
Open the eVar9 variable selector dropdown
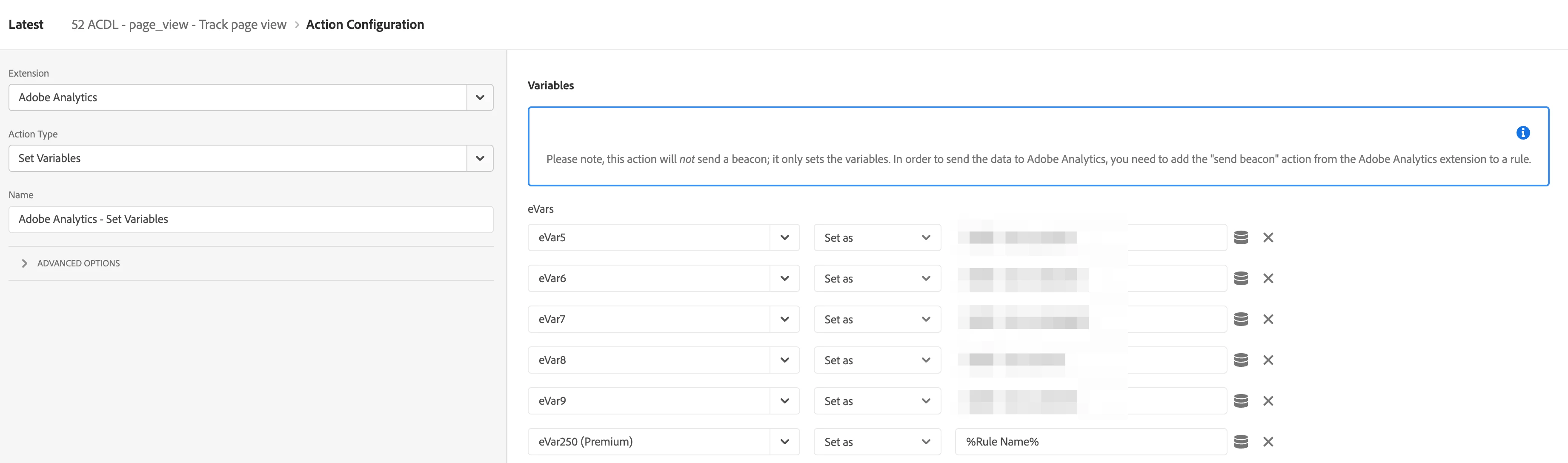pyautogui.click(x=784, y=401)
